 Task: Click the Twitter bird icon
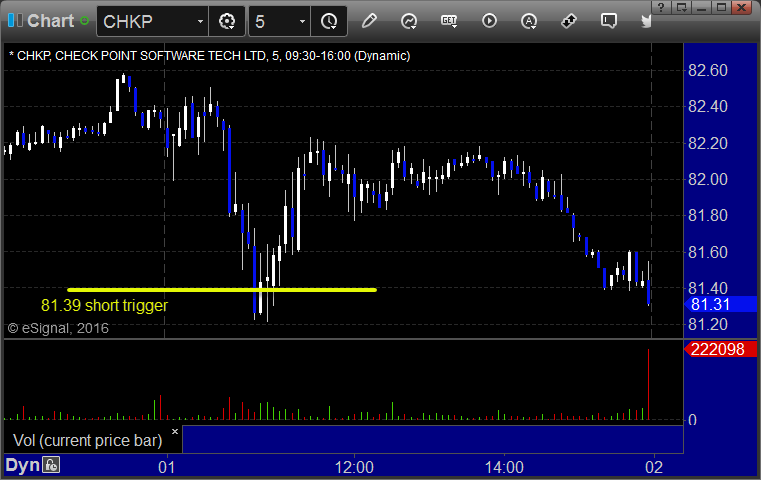point(646,21)
